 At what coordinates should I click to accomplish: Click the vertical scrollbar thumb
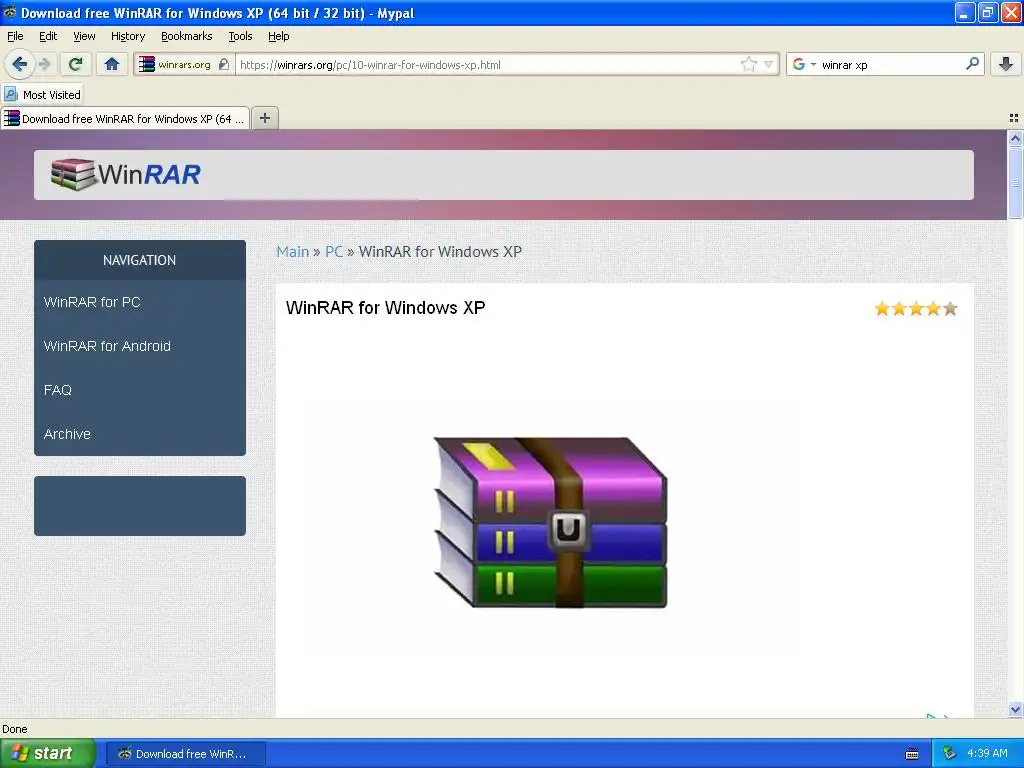click(x=1015, y=182)
